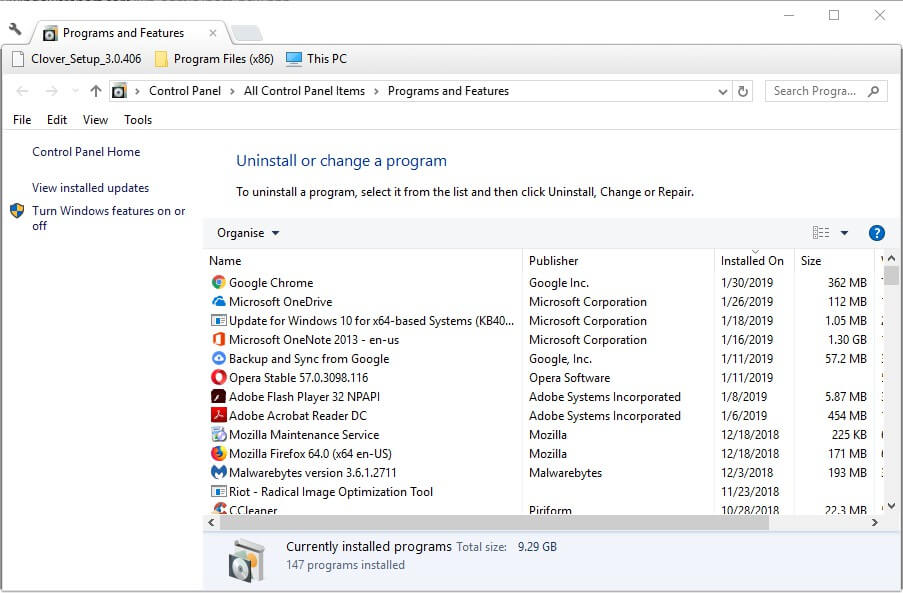
Task: Open the This PC bookmark
Action: click(316, 59)
